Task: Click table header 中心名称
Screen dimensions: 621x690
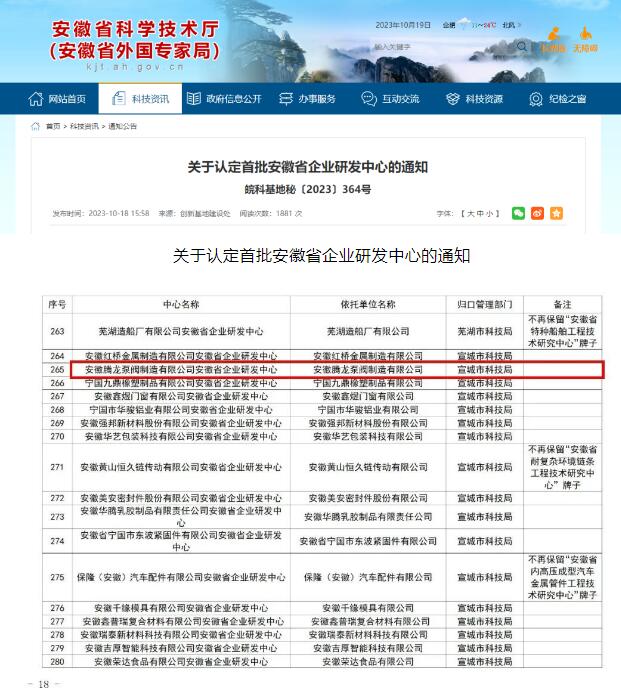Action: coord(181,305)
